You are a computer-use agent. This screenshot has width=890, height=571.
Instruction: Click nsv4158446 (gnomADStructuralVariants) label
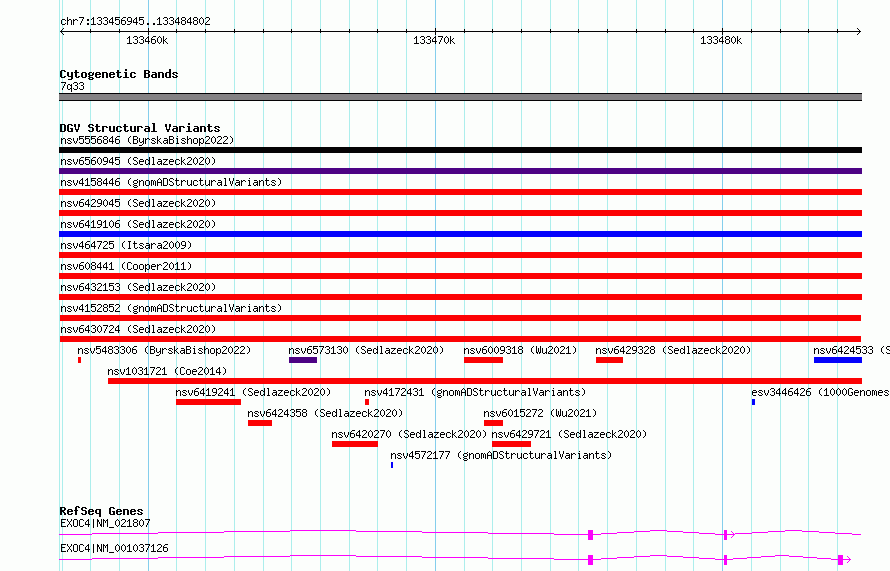point(171,182)
